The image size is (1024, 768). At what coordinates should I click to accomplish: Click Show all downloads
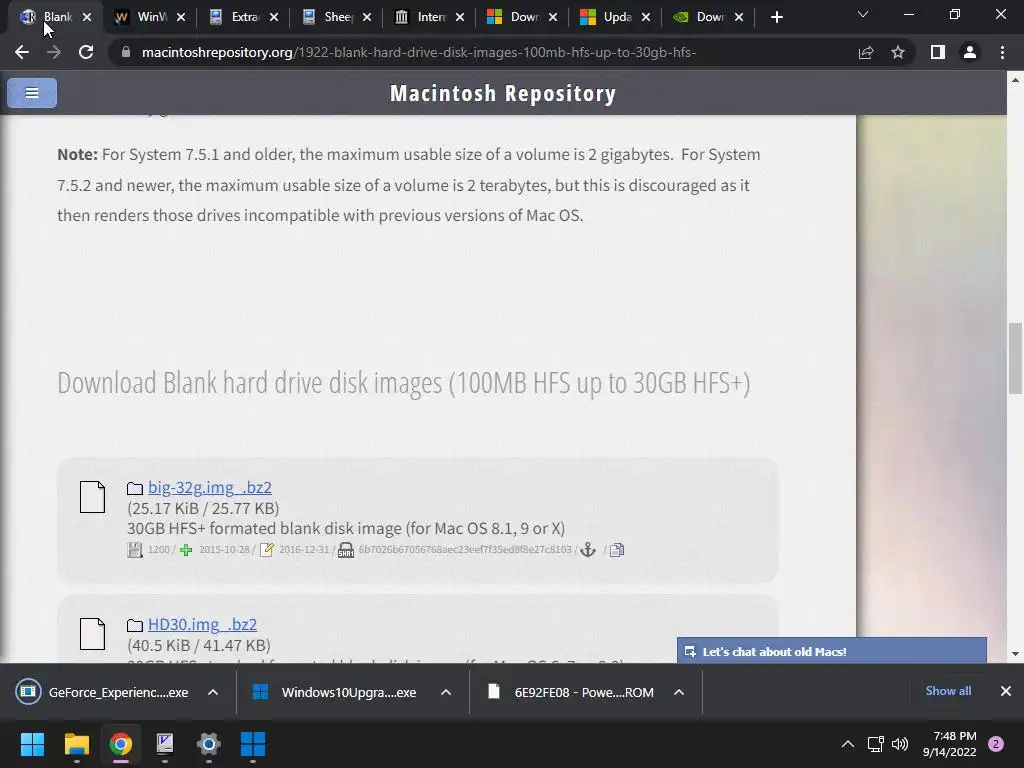point(948,691)
